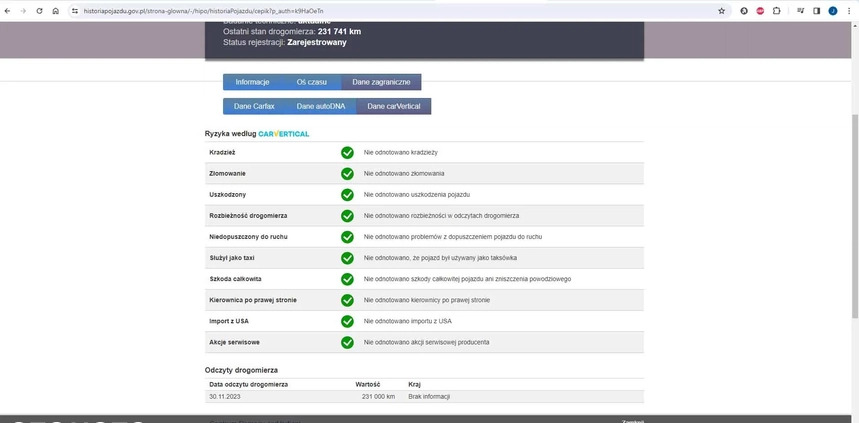The width and height of the screenshot is (859, 423).
Task: Open the Chrome three-dot menu
Action: [x=848, y=11]
